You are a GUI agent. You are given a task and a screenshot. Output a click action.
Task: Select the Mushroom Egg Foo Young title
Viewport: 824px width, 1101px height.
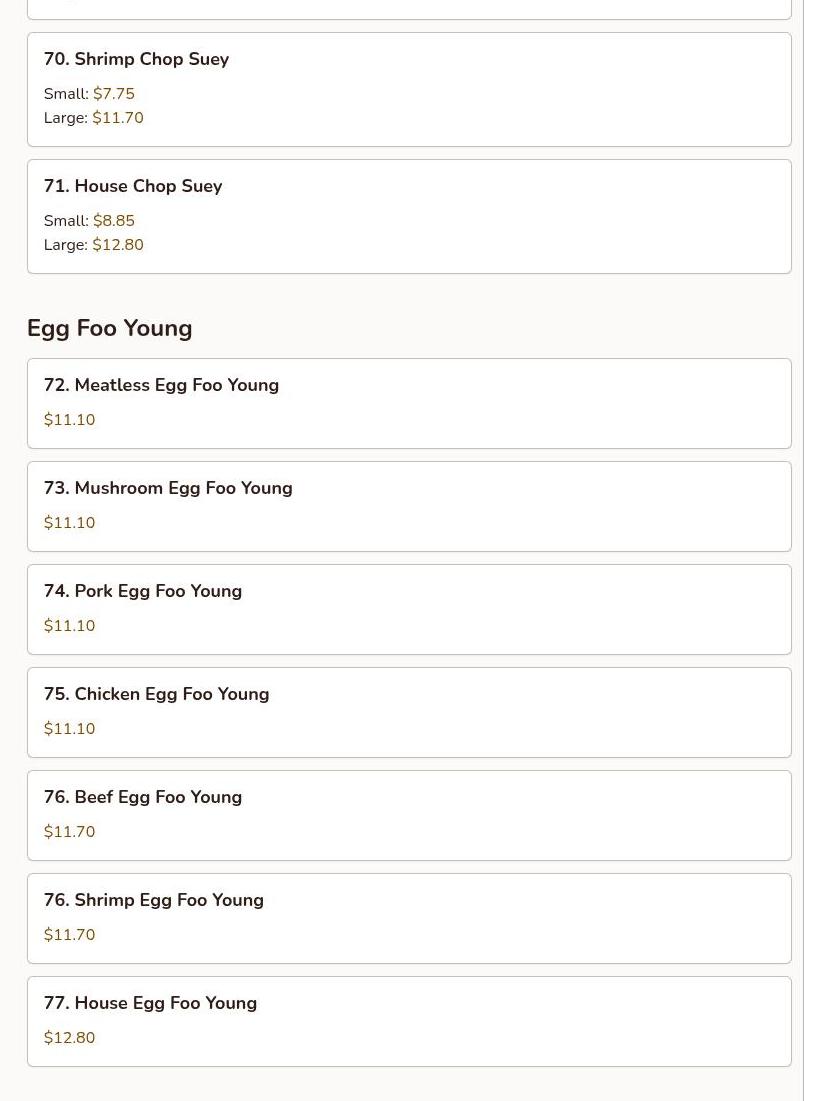coord(168,488)
